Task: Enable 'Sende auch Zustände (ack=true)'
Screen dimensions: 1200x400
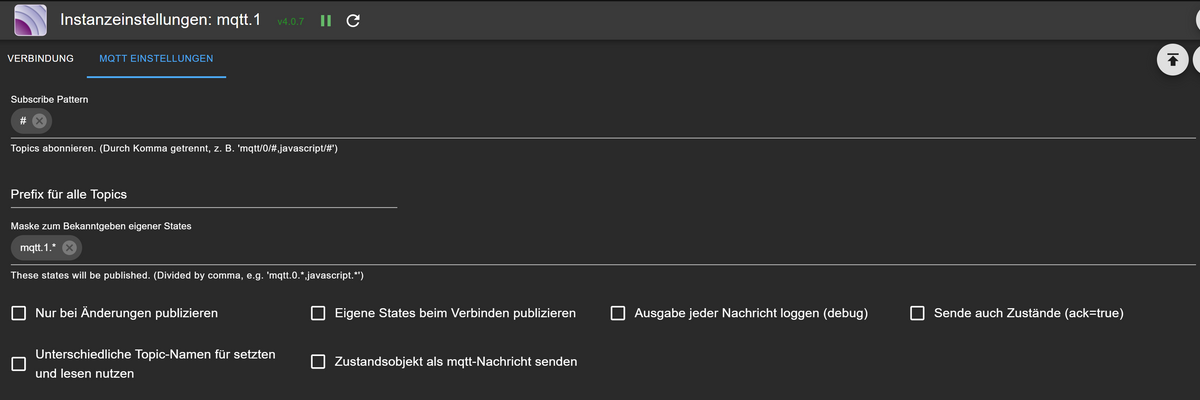Action: coord(917,313)
